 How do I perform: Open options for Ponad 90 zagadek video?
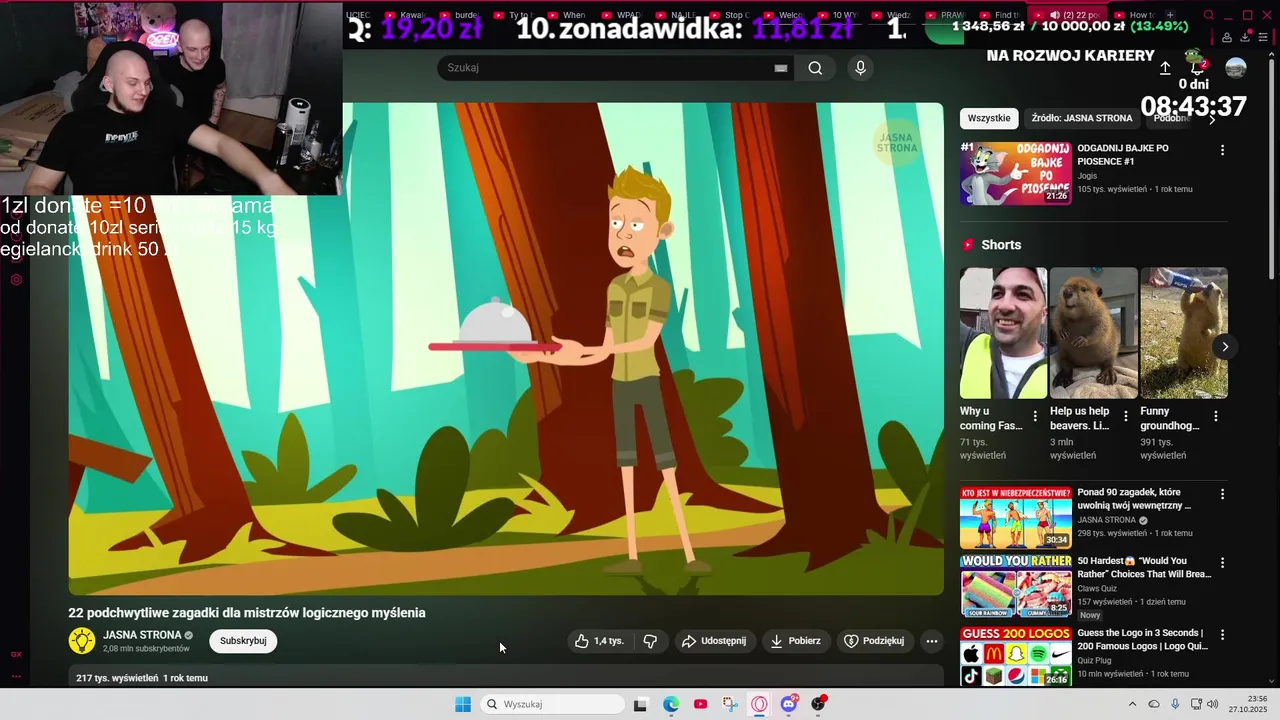[1222, 494]
